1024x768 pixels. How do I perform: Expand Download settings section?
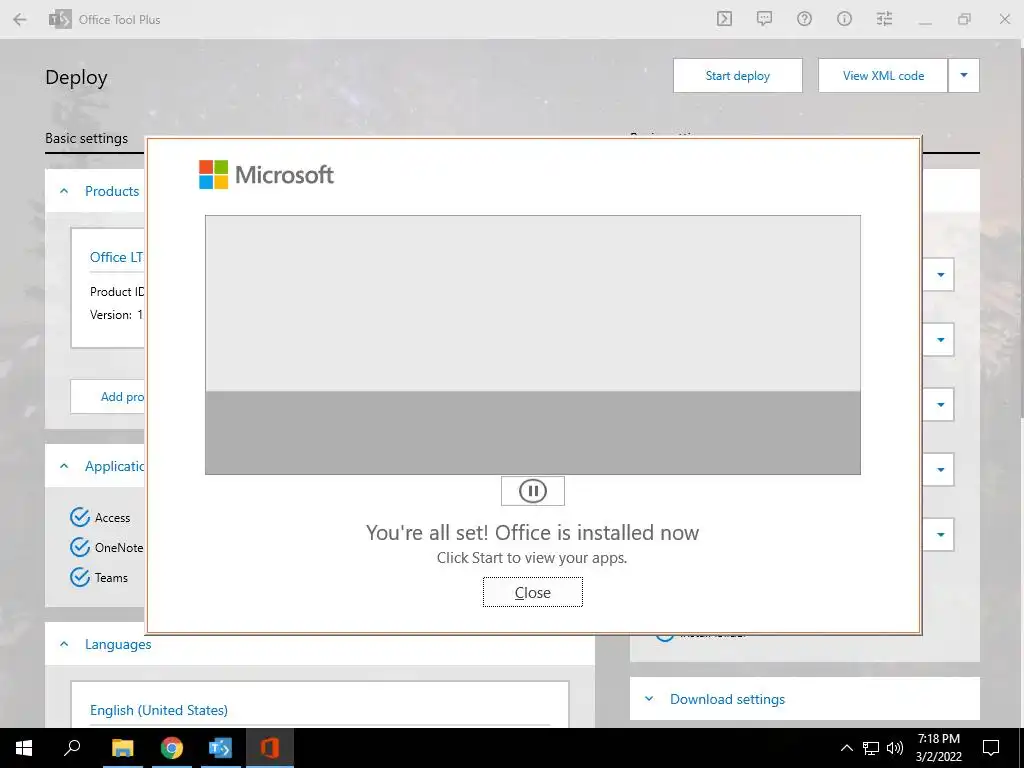click(649, 699)
